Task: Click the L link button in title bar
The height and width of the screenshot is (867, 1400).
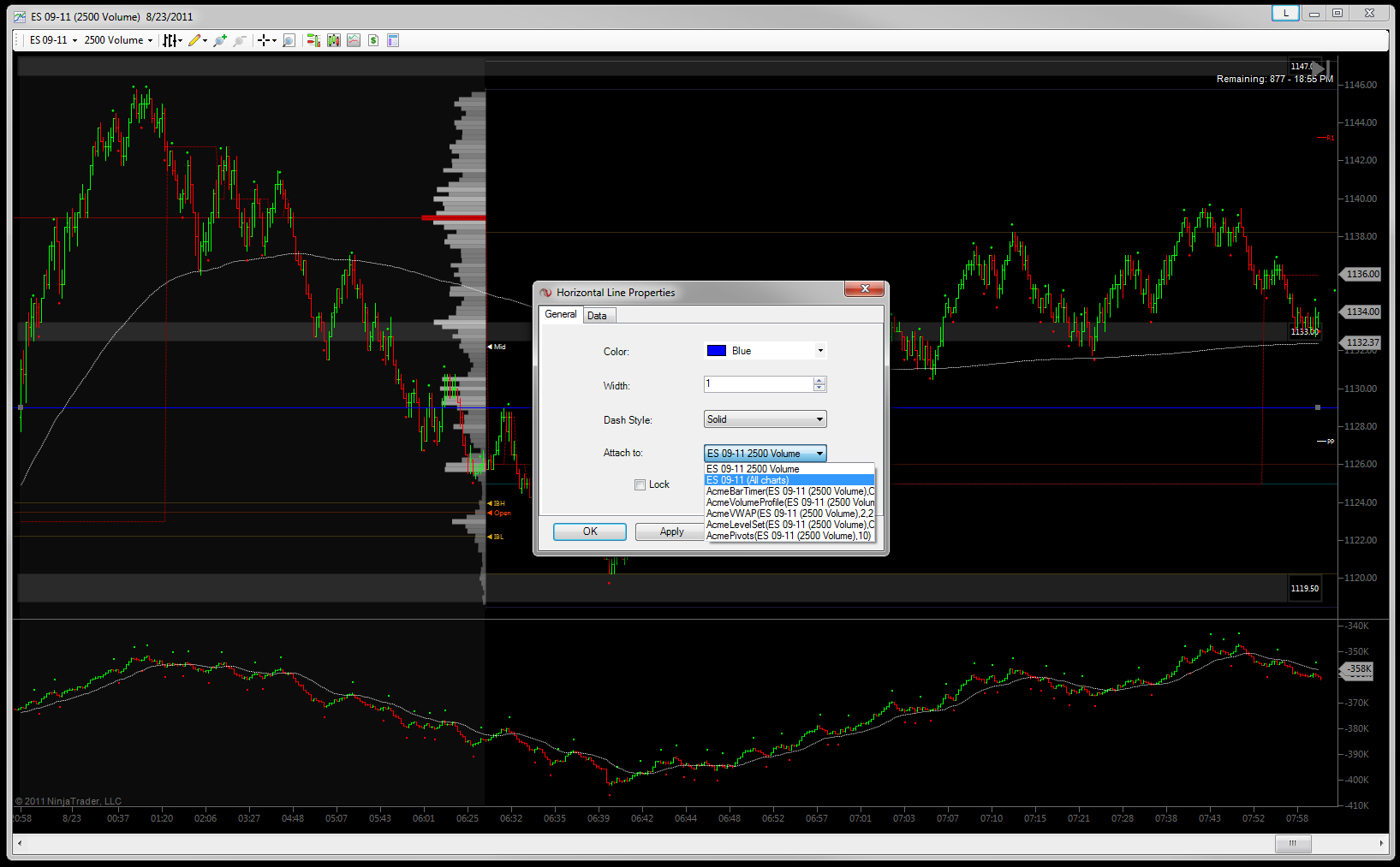Action: pyautogui.click(x=1285, y=13)
